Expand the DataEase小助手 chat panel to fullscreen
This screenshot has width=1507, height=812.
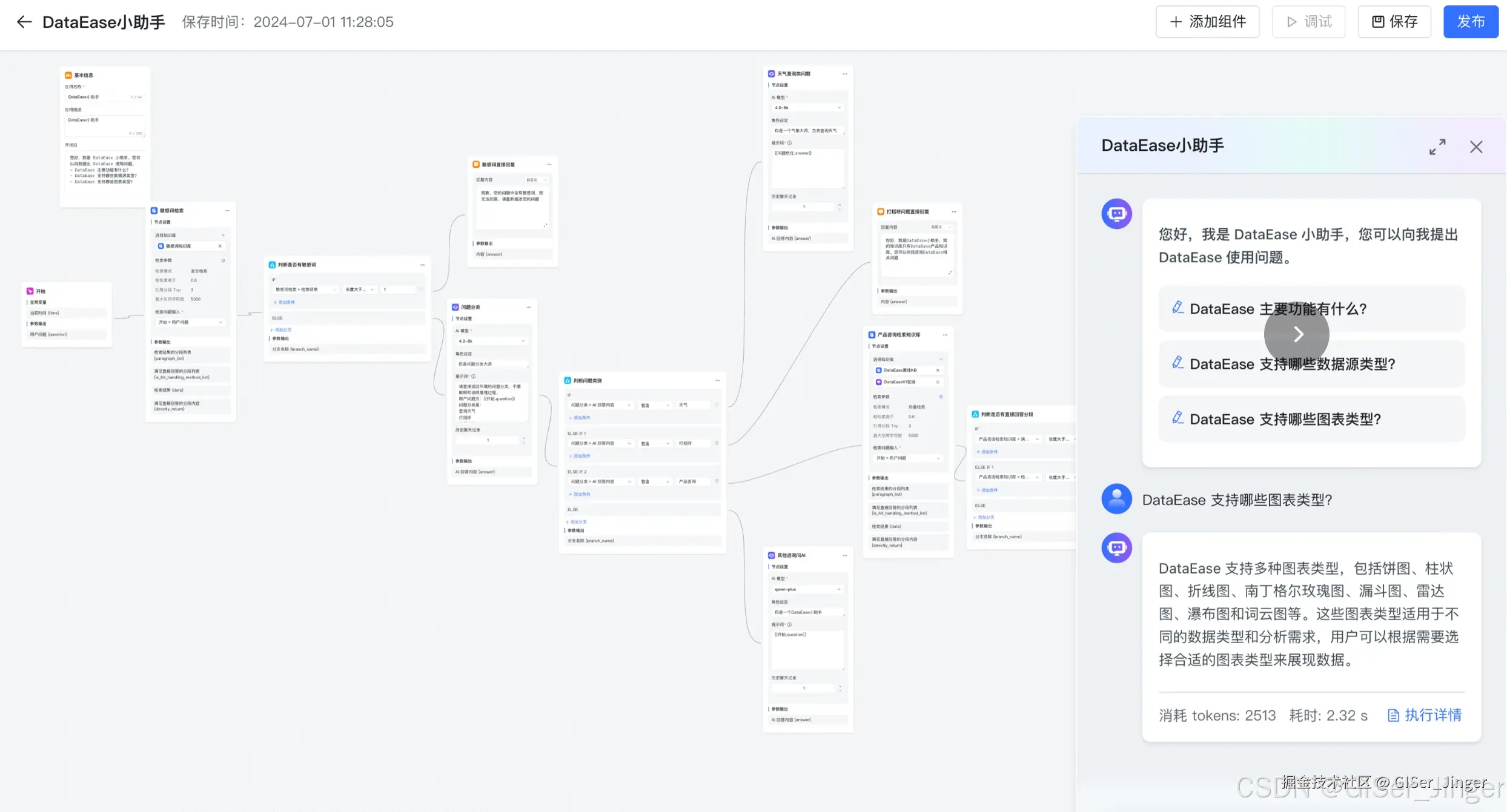(x=1437, y=147)
